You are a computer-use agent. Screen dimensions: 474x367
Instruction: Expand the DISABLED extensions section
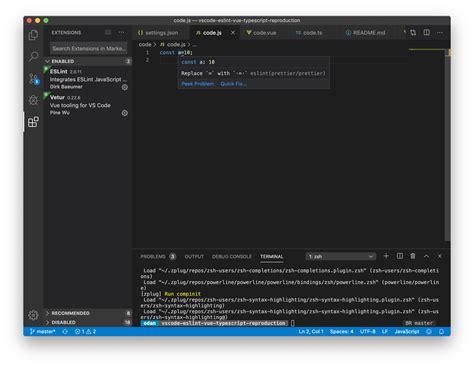[88, 322]
